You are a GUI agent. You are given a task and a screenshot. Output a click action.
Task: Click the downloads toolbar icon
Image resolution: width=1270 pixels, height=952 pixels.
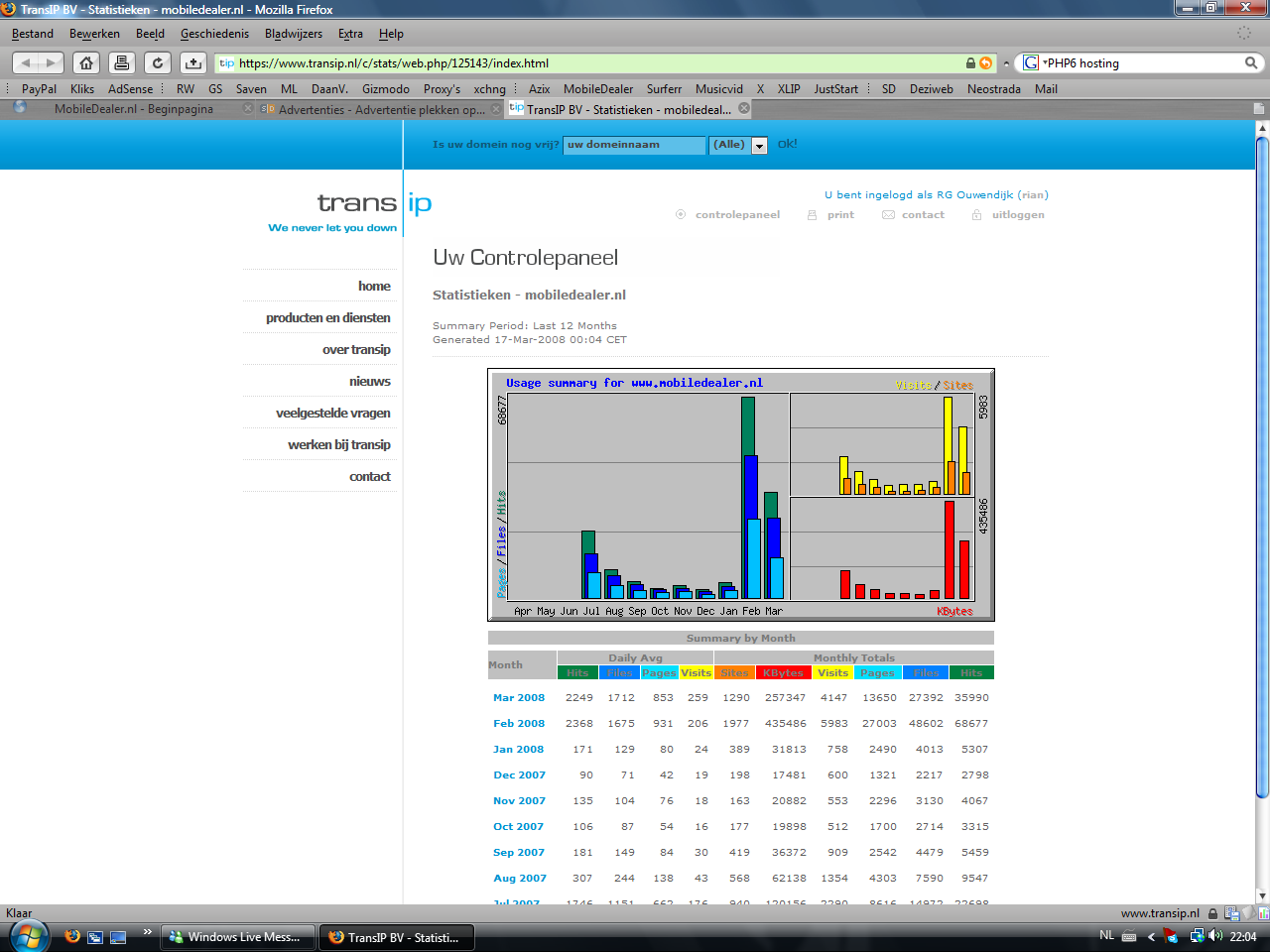(193, 62)
